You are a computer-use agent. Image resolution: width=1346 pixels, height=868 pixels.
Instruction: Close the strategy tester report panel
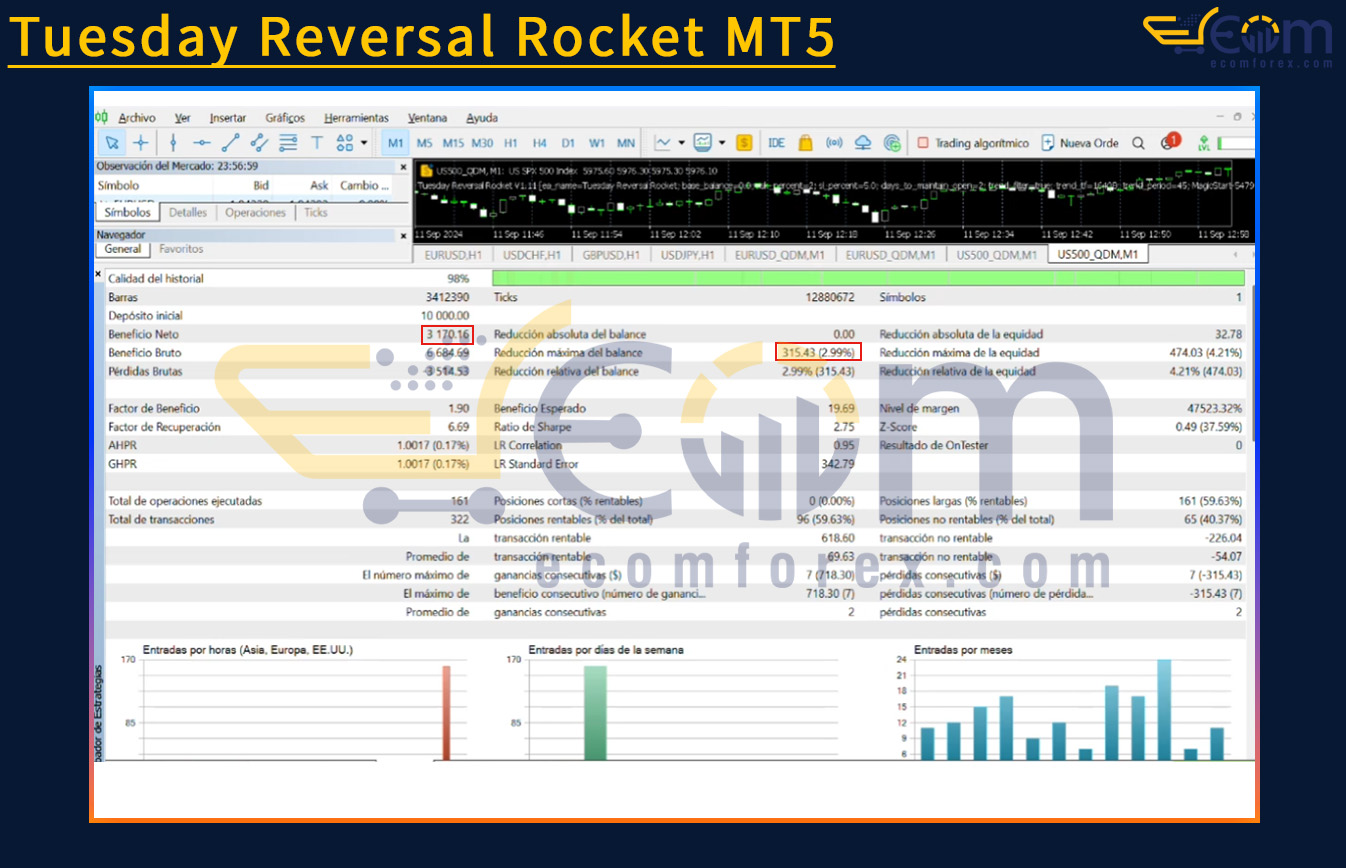pyautogui.click(x=98, y=274)
